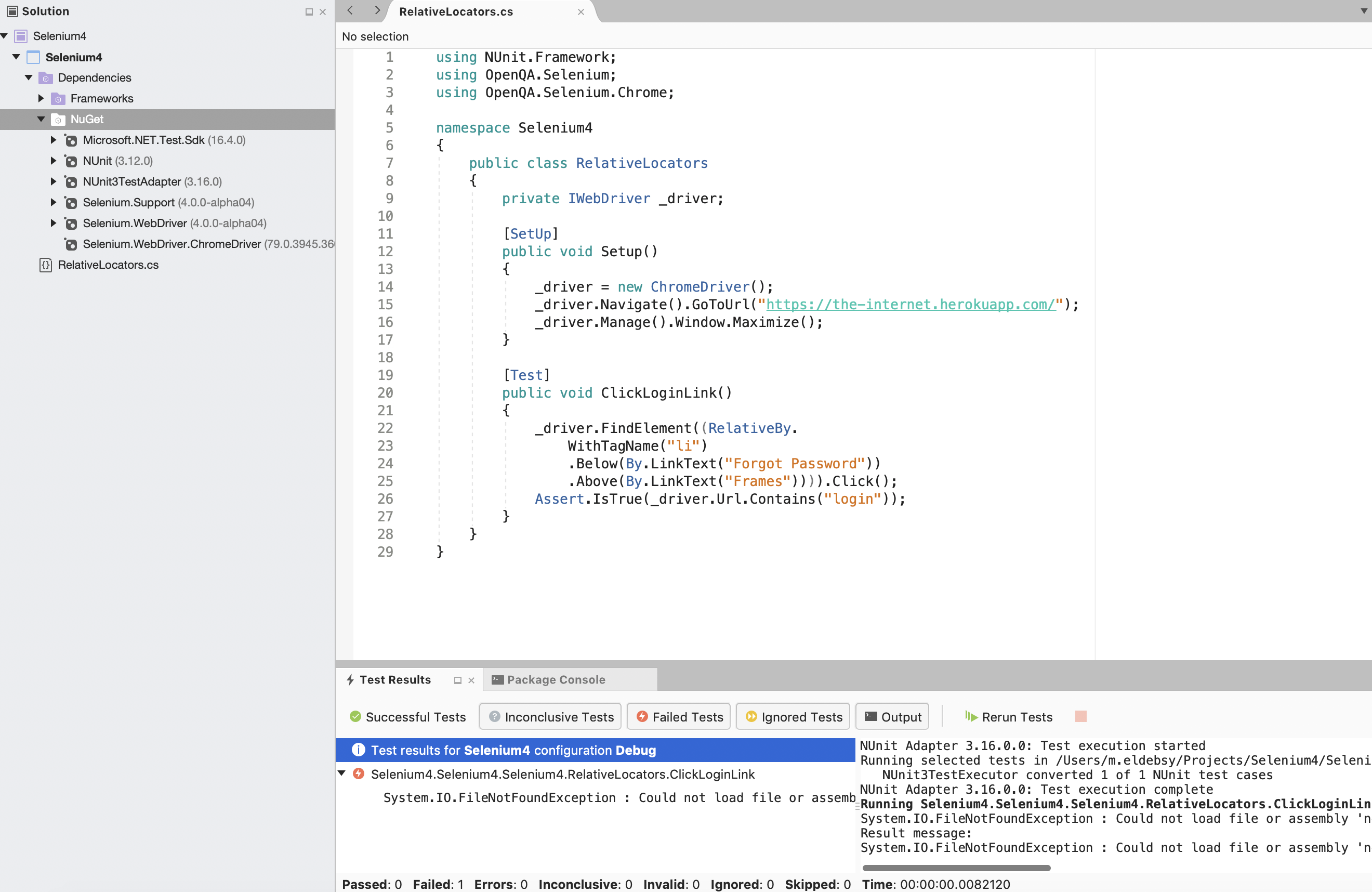
Task: Select the Rerun Tests icon
Action: 972,717
